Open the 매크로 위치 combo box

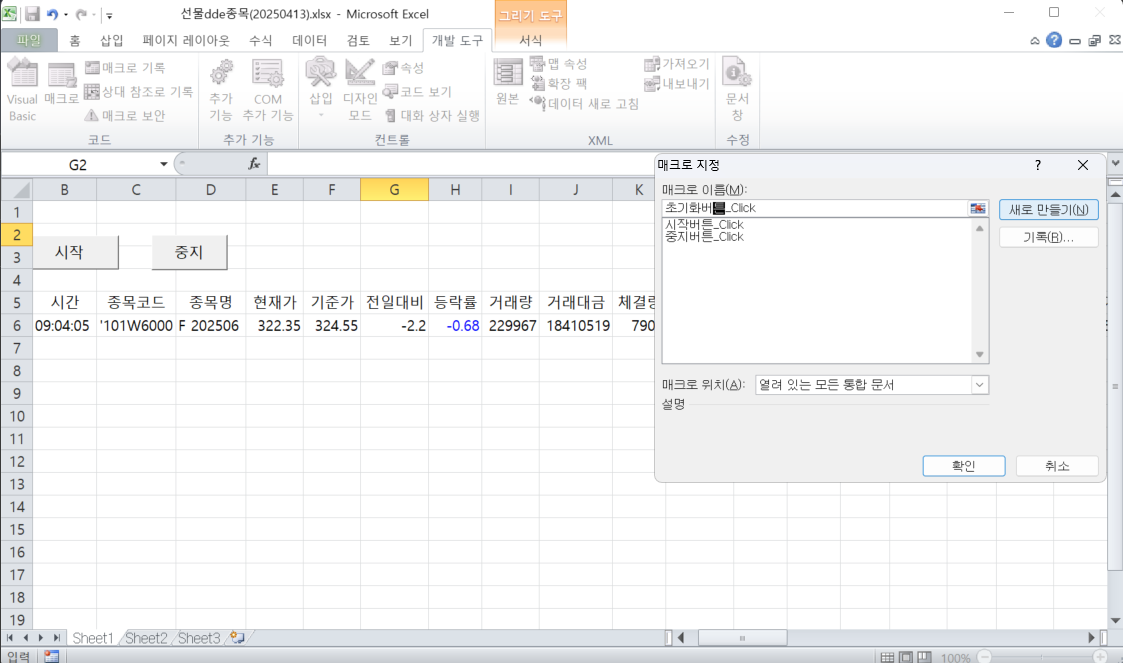[x=978, y=385]
